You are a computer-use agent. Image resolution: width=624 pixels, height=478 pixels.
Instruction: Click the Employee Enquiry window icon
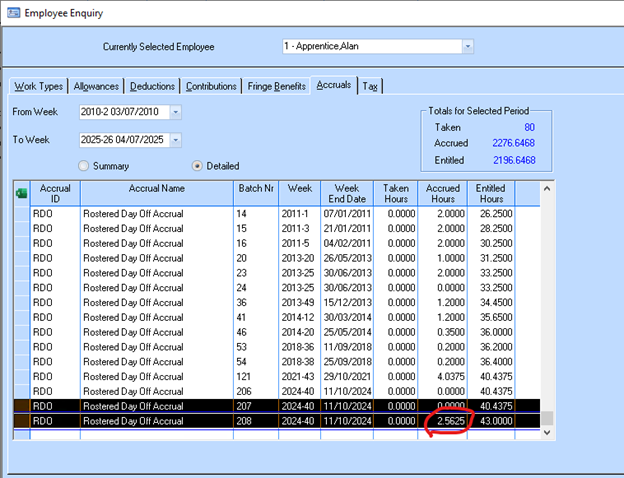pyautogui.click(x=11, y=13)
